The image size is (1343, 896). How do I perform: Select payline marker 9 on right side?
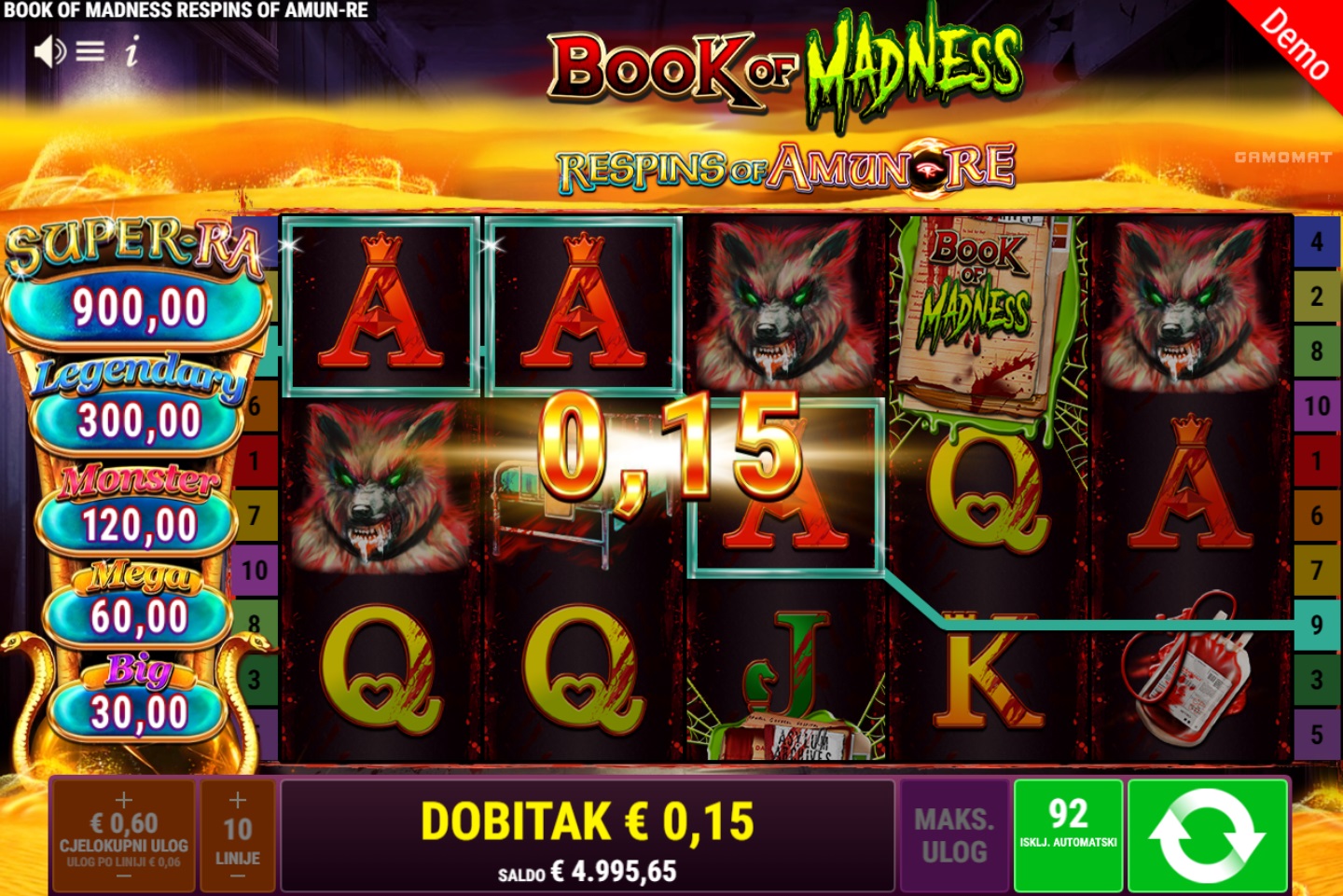click(x=1316, y=625)
